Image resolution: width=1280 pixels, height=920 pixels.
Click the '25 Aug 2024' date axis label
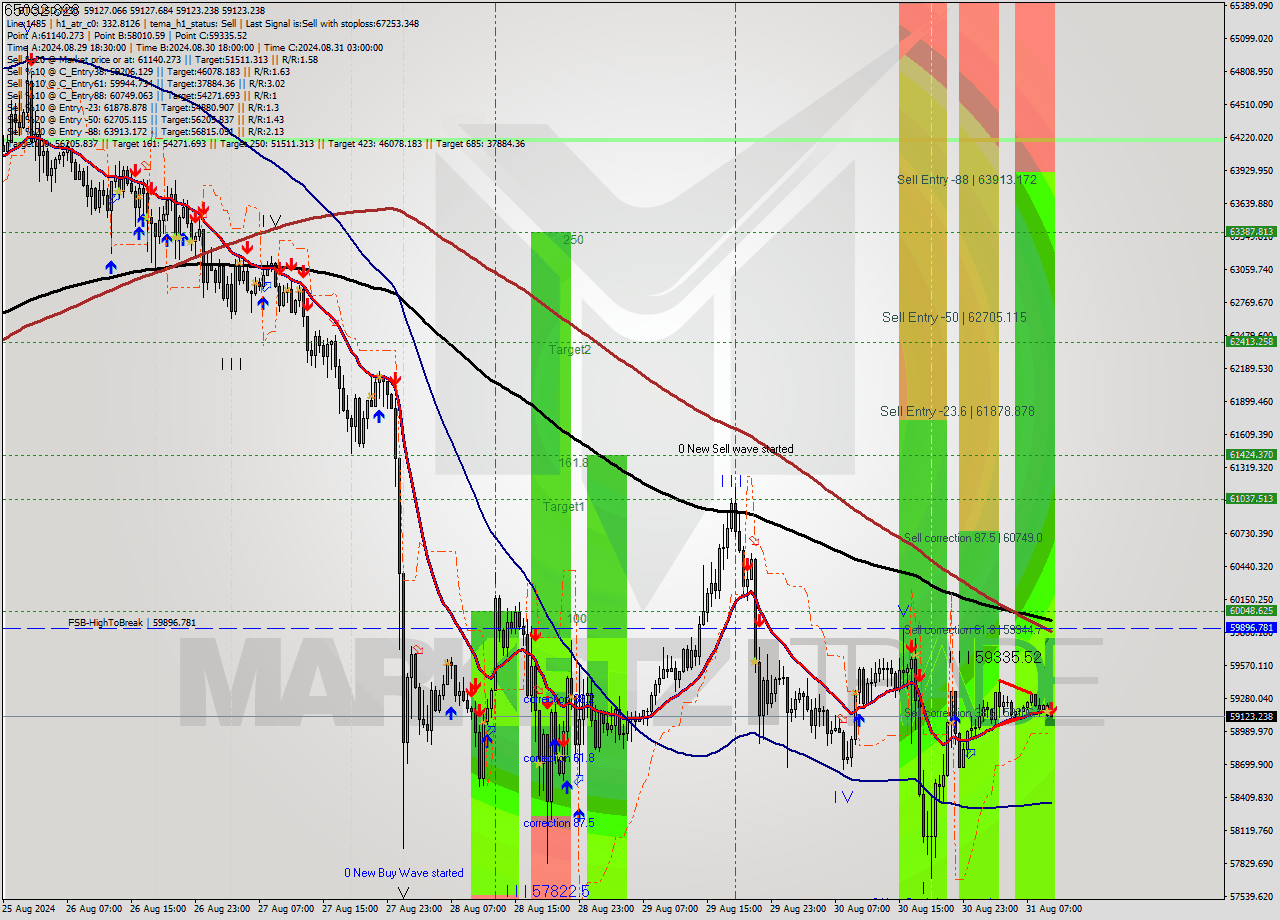click(29, 909)
